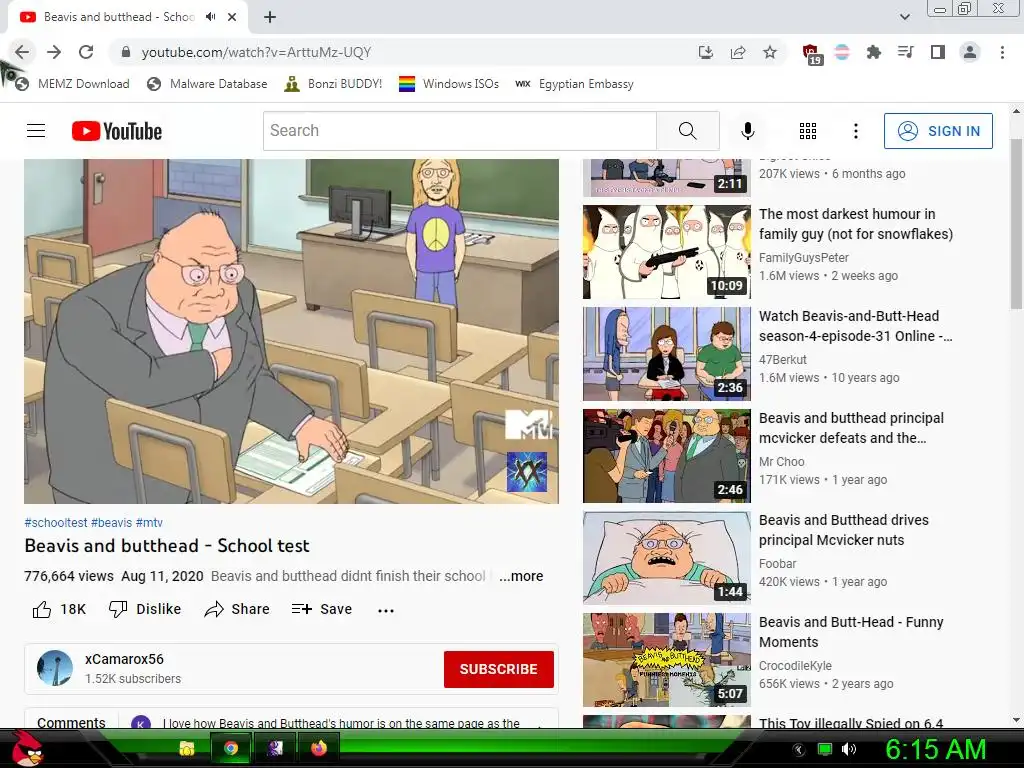Image resolution: width=1024 pixels, height=768 pixels.
Task: Open the file explorer taskbar icon
Action: [x=187, y=748]
